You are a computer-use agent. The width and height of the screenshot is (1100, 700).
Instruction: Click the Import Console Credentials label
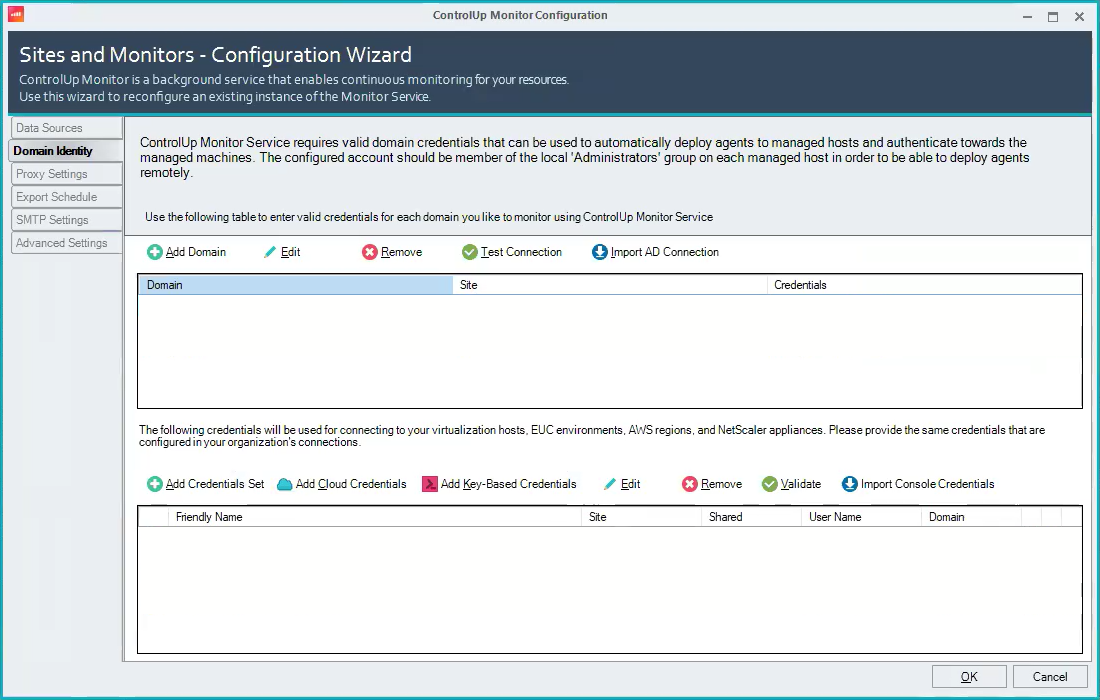927,484
